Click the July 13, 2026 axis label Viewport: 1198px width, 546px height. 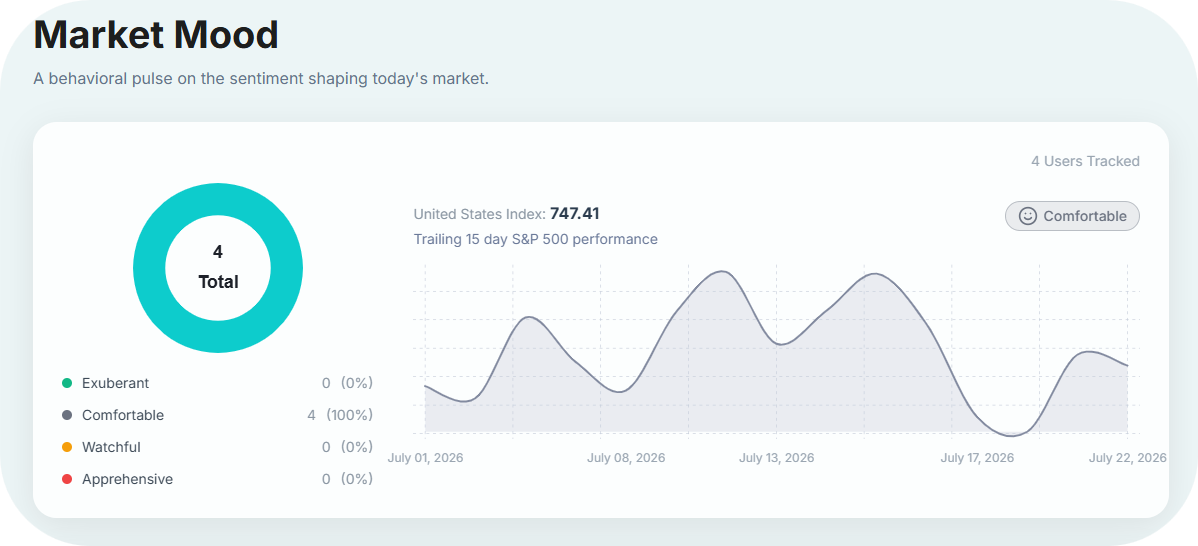[776, 458]
